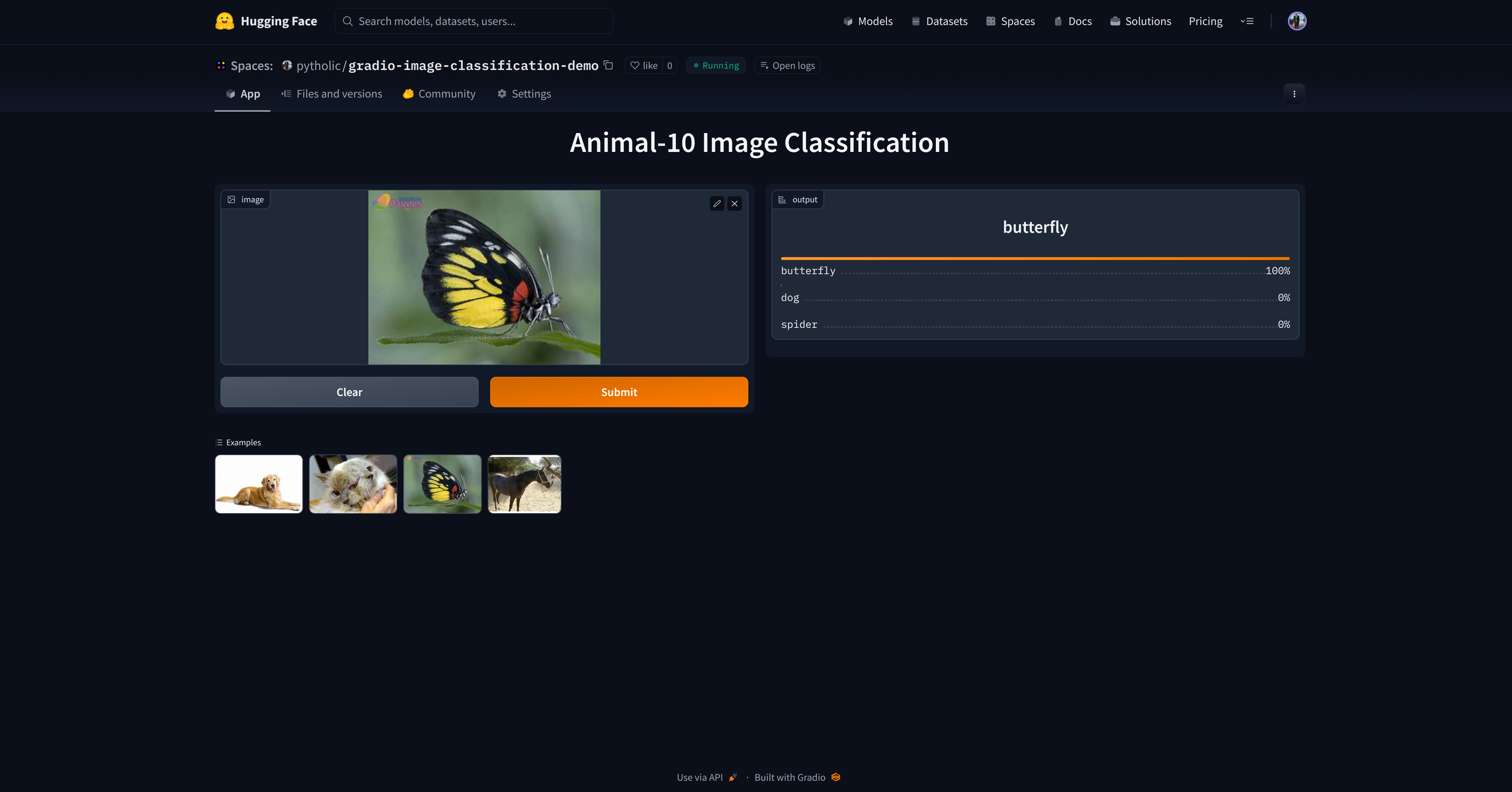The image size is (1512, 792).
Task: Select the horse example thumbnail
Action: 524,484
